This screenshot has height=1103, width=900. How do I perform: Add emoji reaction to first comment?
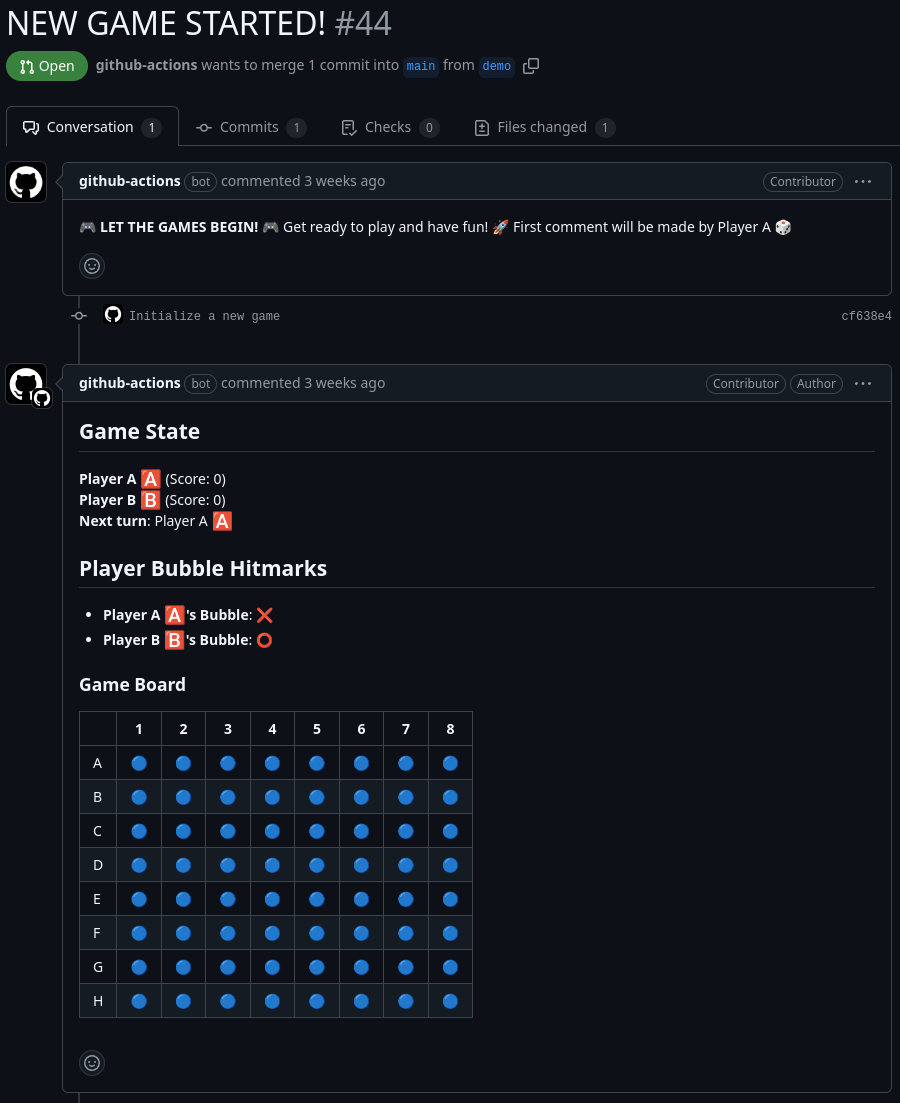tap(91, 266)
